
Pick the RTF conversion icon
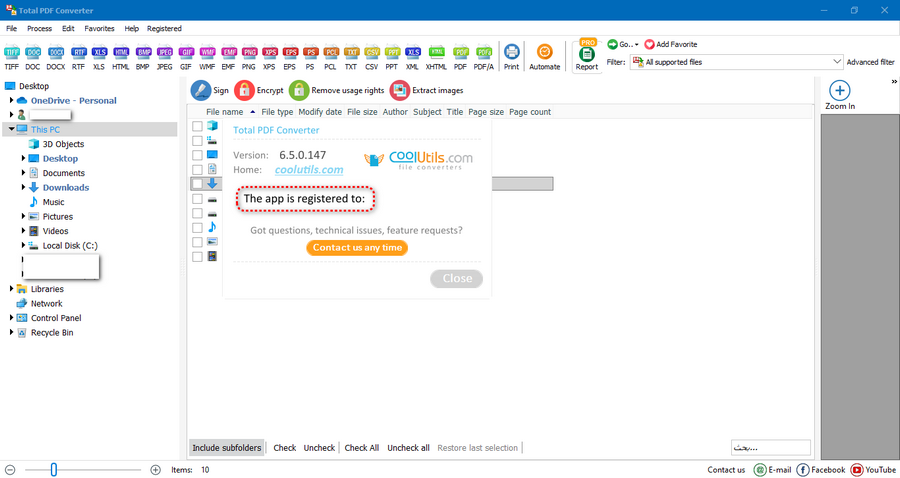click(78, 52)
